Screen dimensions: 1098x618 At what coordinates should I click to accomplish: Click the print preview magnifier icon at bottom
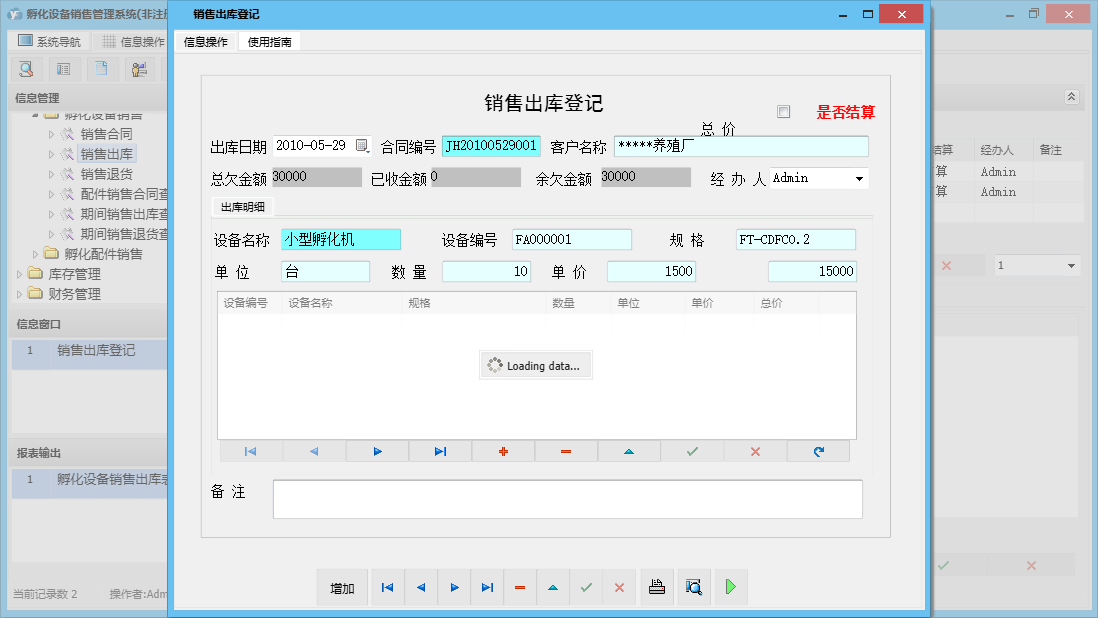[x=693, y=587]
